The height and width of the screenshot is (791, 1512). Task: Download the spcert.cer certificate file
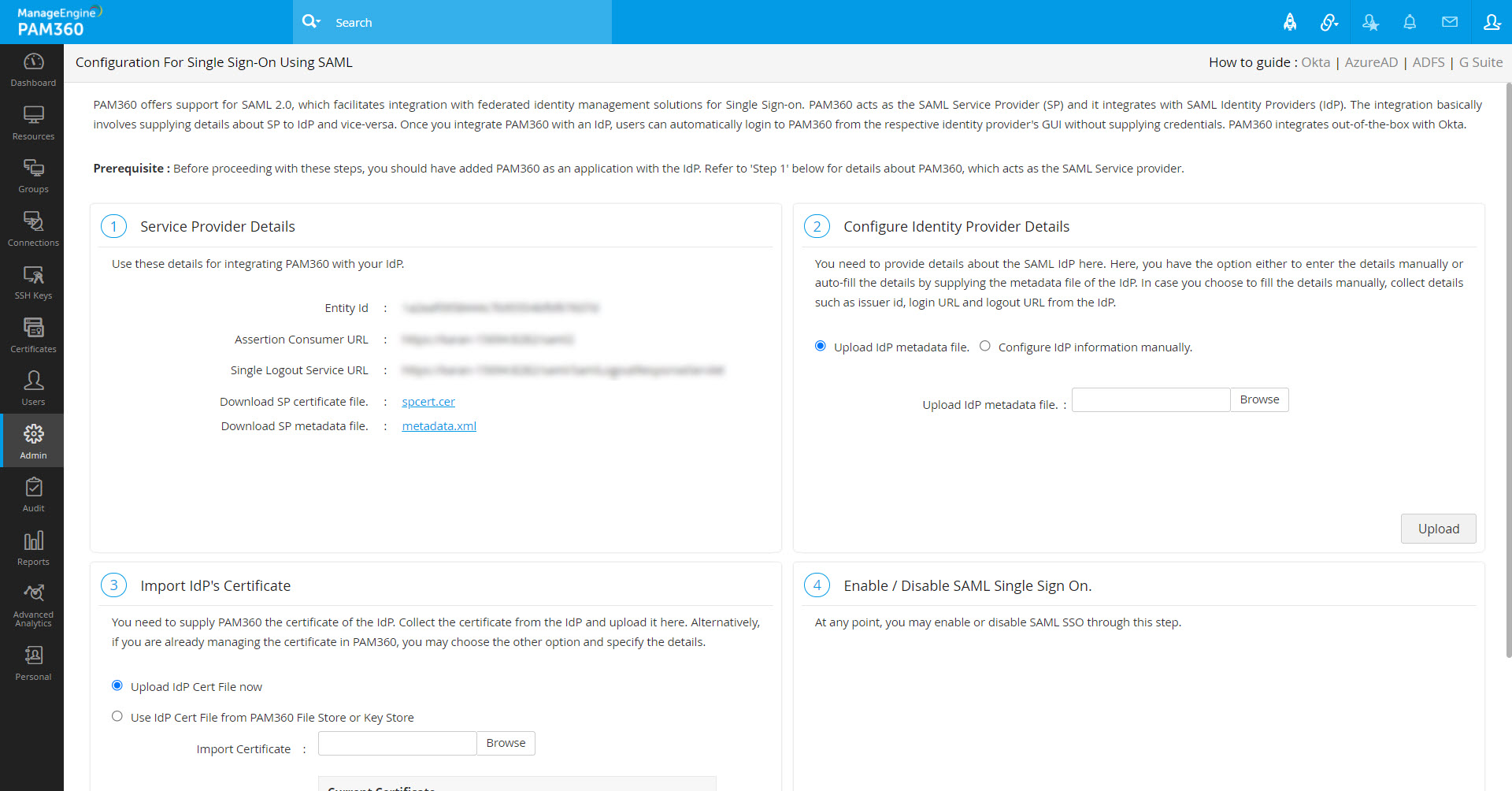[428, 402]
